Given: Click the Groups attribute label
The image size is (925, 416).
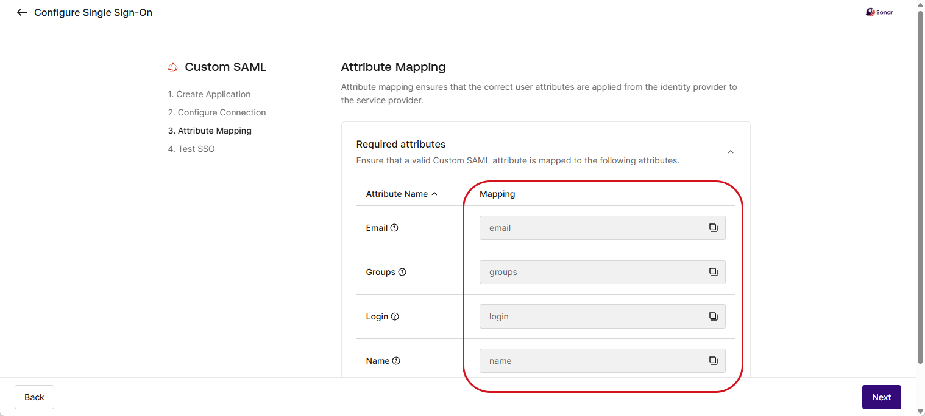Looking at the screenshot, I should click(381, 272).
